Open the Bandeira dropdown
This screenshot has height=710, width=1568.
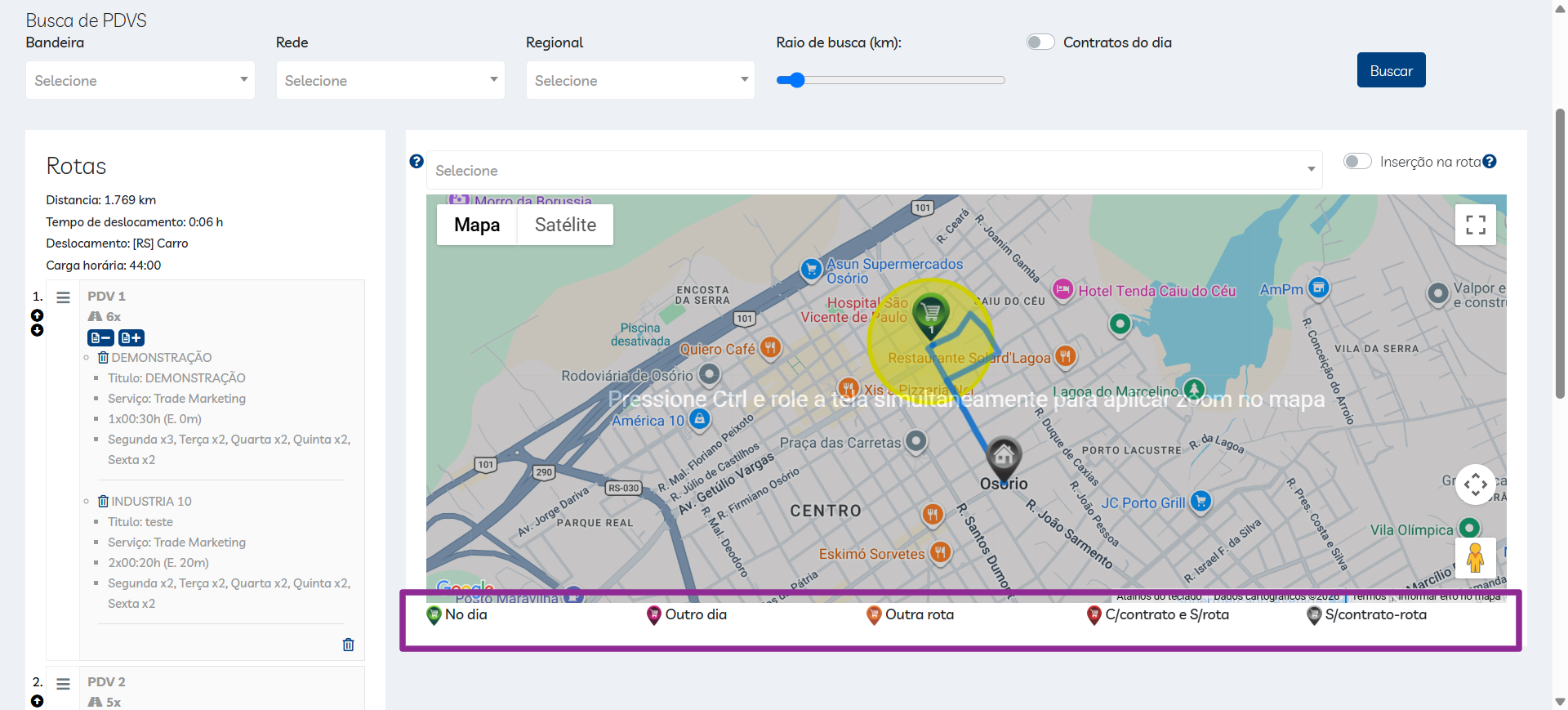(140, 81)
